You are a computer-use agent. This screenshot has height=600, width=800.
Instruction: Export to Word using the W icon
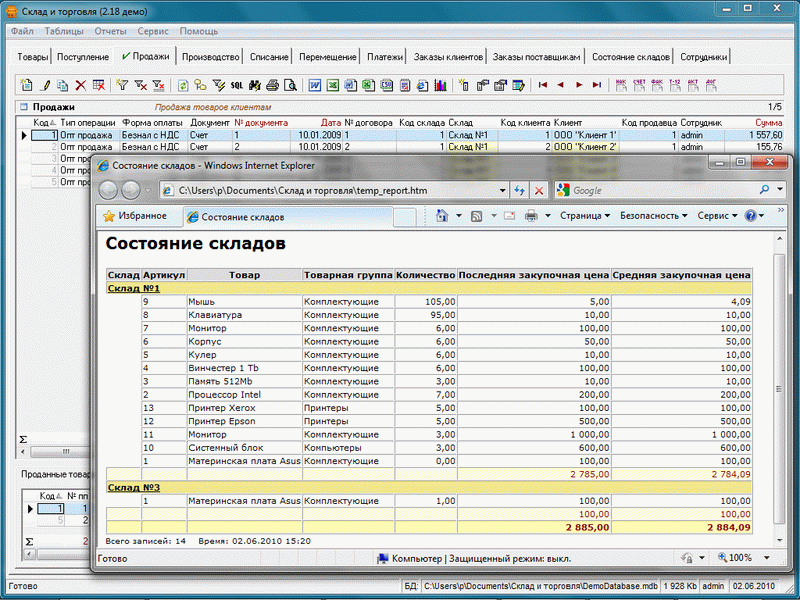[x=315, y=86]
